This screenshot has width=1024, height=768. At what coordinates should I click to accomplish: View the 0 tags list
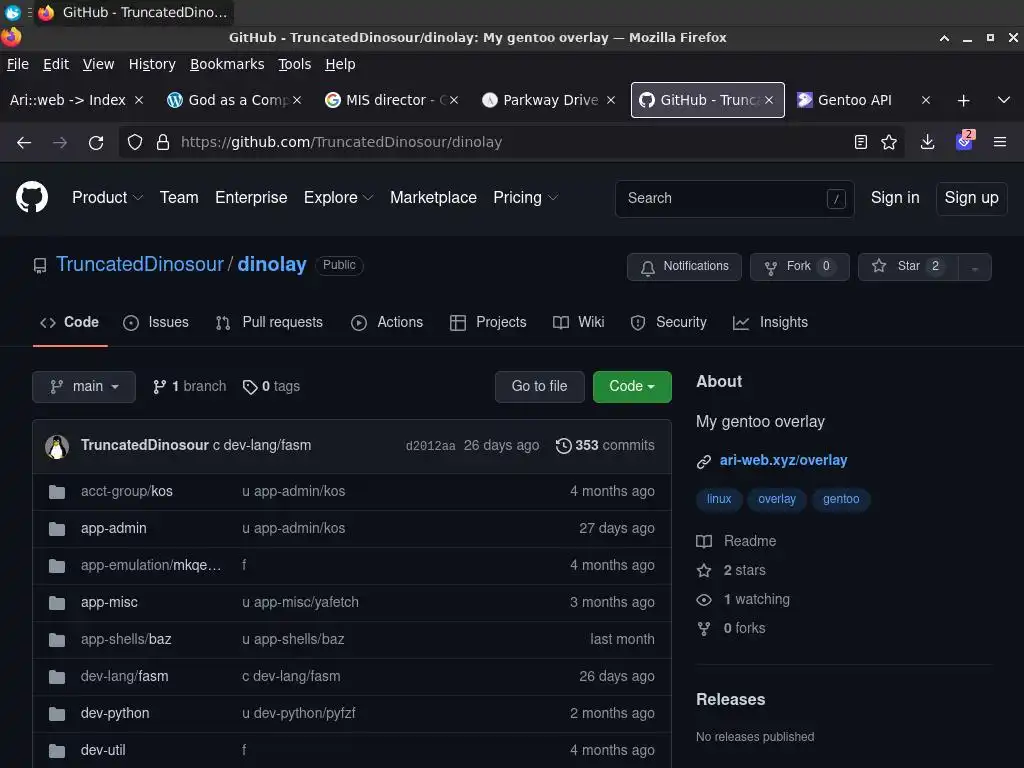click(271, 387)
